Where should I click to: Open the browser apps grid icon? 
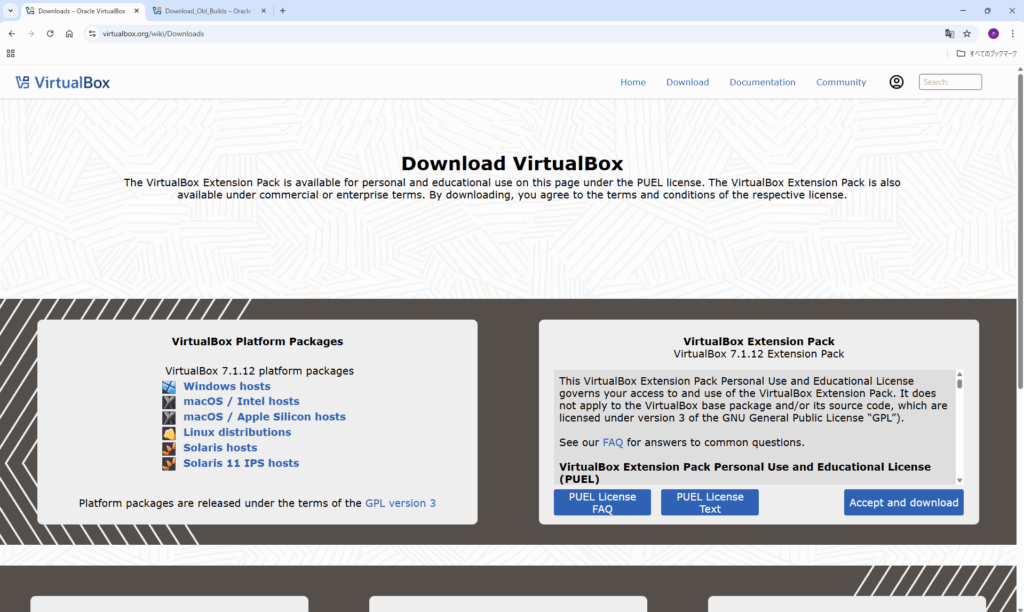click(x=11, y=53)
